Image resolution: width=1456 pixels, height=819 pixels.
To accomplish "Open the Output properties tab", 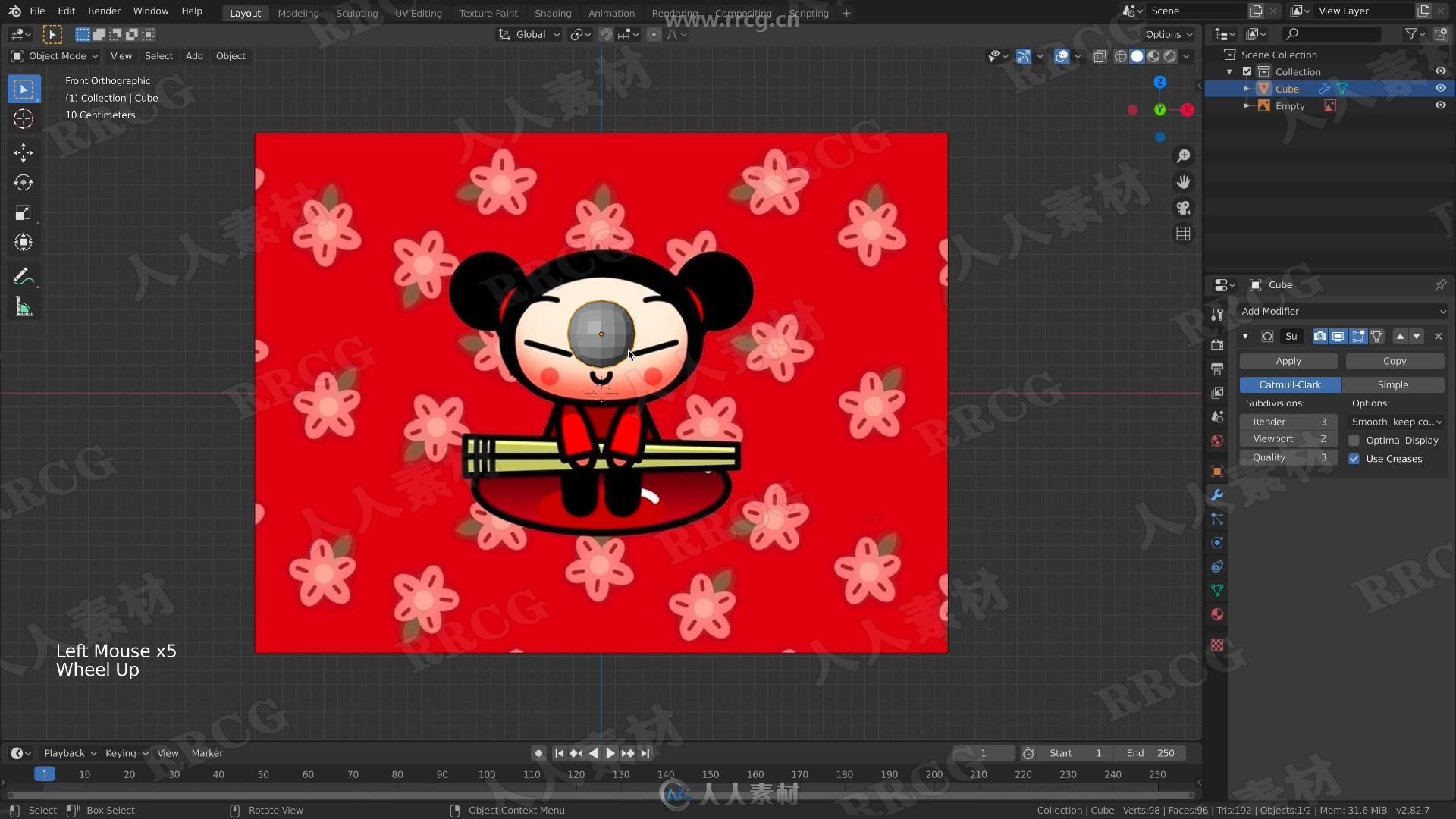I will (1217, 369).
